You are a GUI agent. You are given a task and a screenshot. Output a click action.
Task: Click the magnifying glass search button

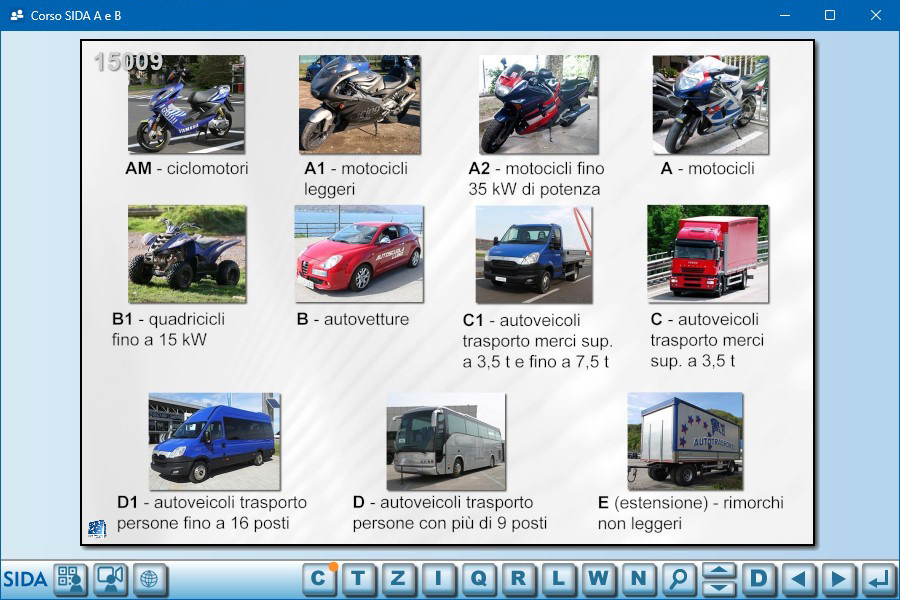[678, 578]
